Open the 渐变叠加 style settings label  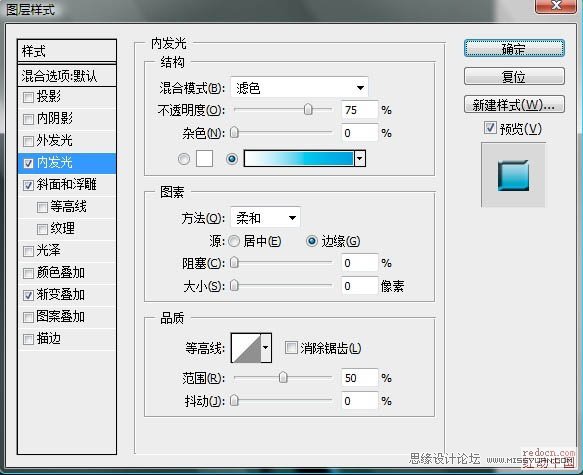[x=61, y=294]
